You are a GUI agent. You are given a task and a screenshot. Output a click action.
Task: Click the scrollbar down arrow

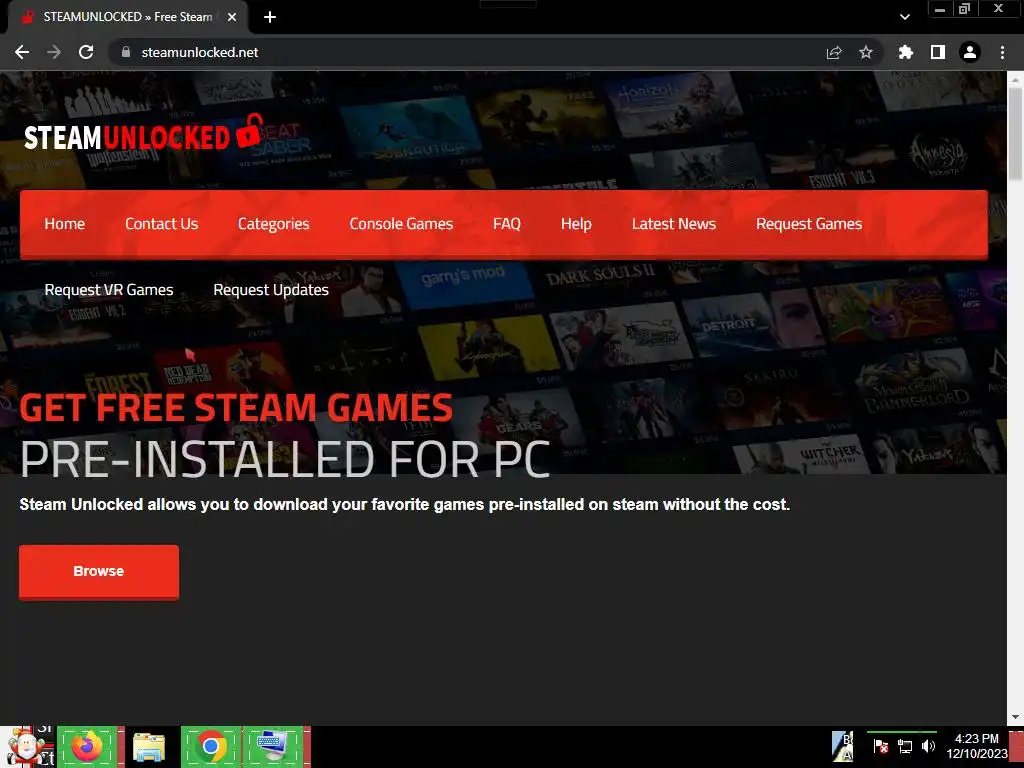tap(1015, 717)
